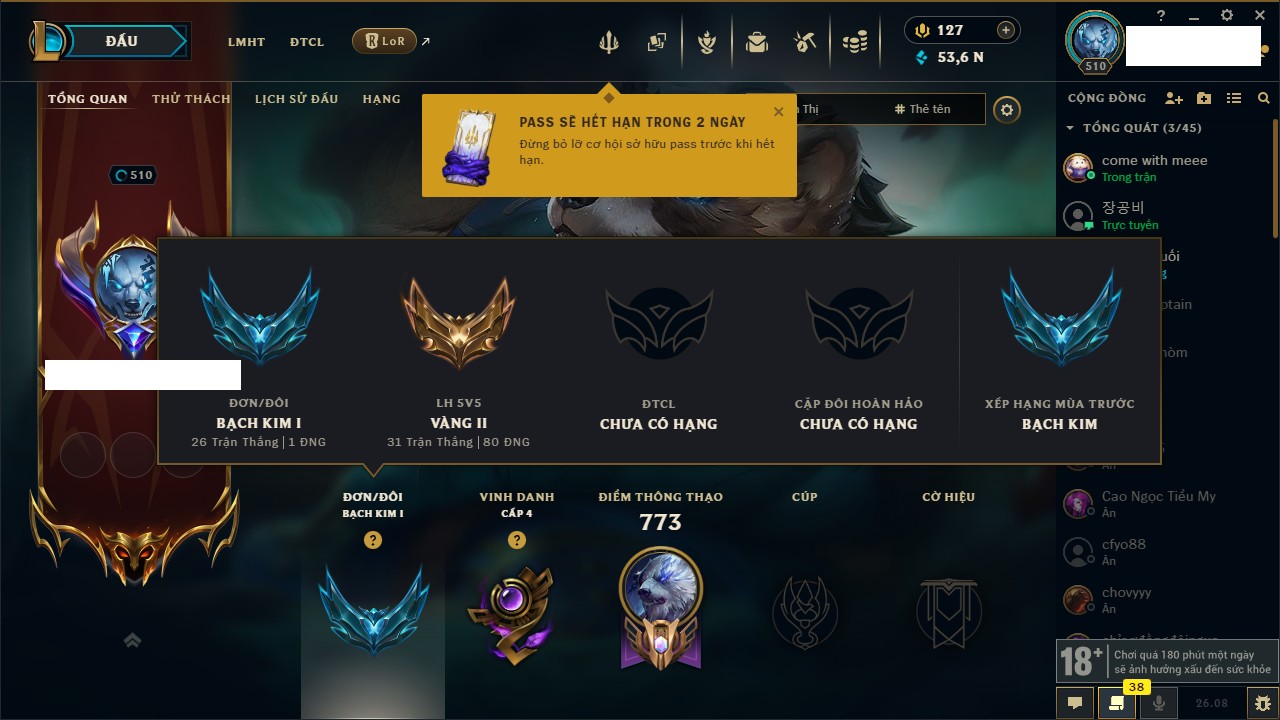Open the Store coins icon
Image resolution: width=1280 pixels, height=720 pixels.
click(x=854, y=42)
